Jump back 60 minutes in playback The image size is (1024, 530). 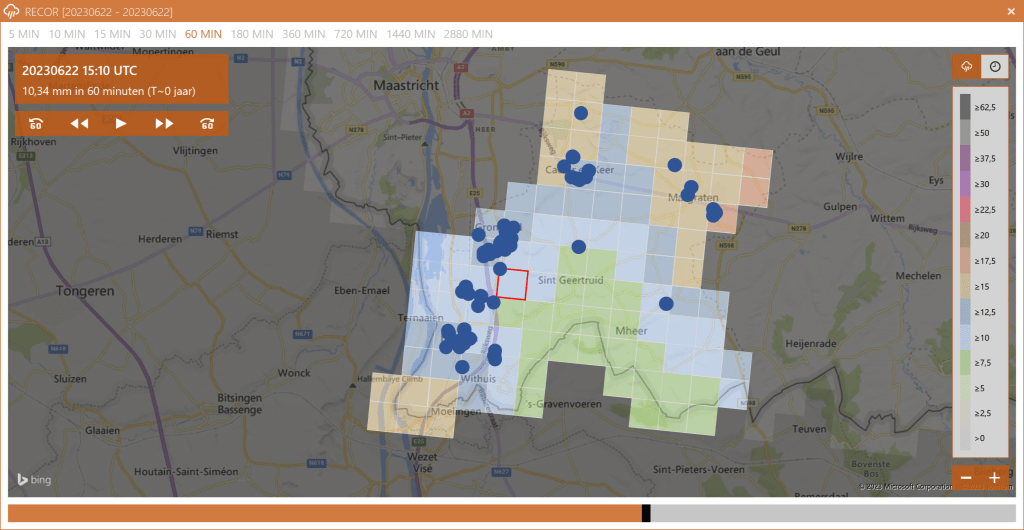coord(36,123)
